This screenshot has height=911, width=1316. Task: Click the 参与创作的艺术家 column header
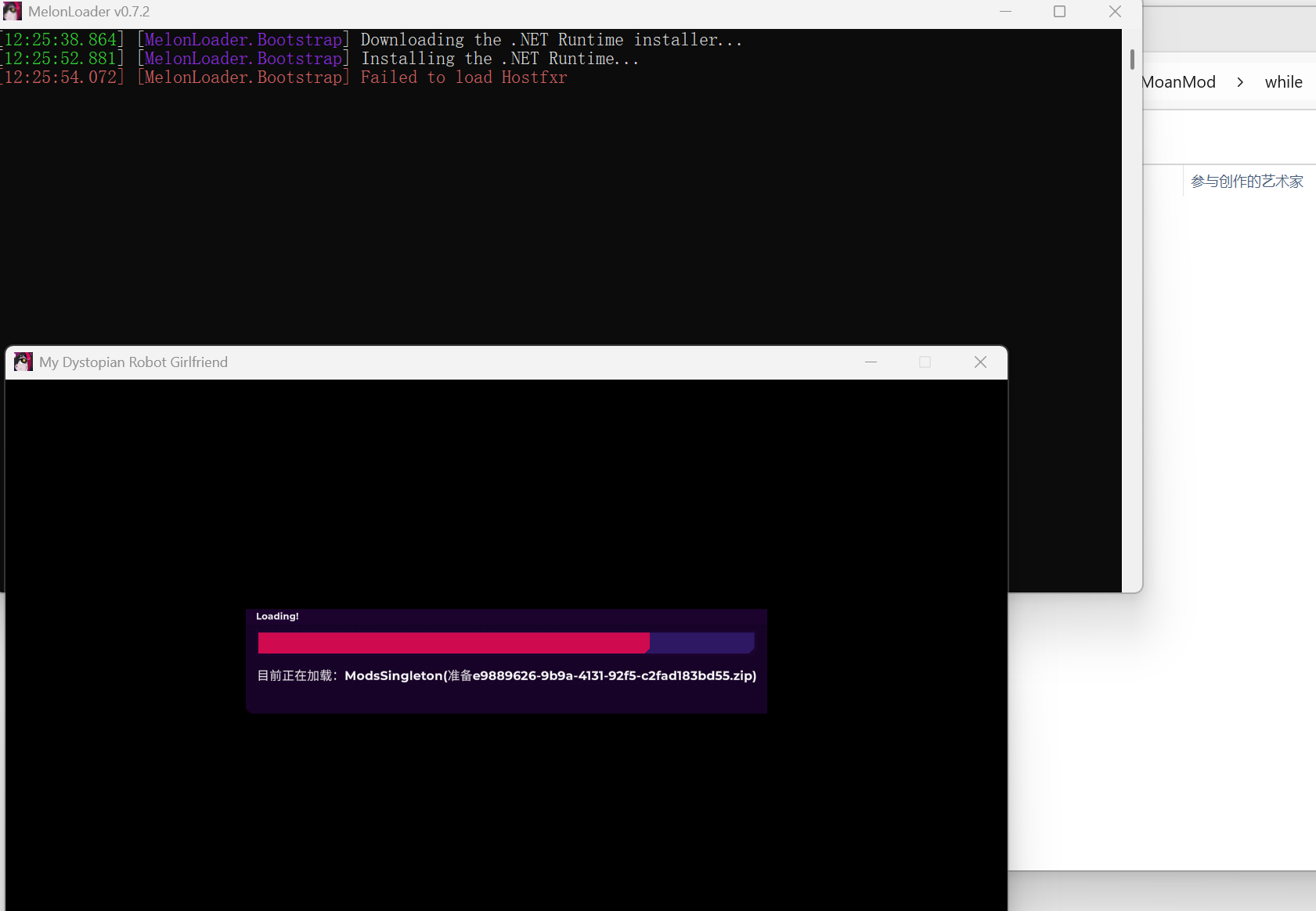(1247, 182)
